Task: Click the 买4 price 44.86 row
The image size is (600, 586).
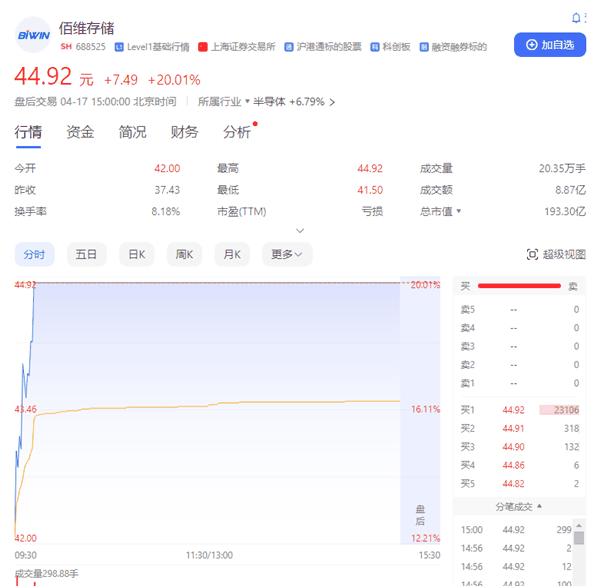Action: 519,465
